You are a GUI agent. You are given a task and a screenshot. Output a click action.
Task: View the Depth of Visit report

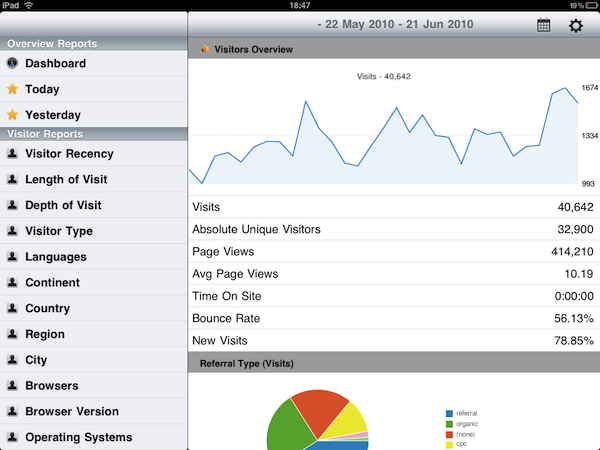click(x=94, y=205)
